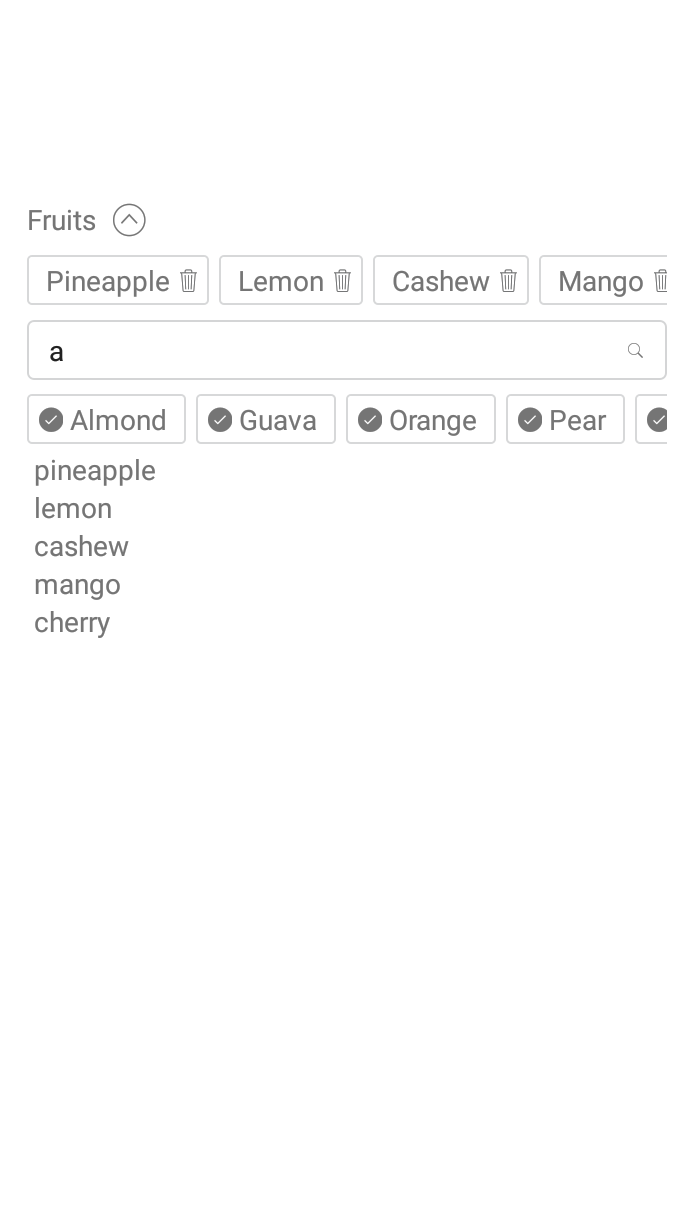Toggle the Guava checkmark off

(x=220, y=420)
